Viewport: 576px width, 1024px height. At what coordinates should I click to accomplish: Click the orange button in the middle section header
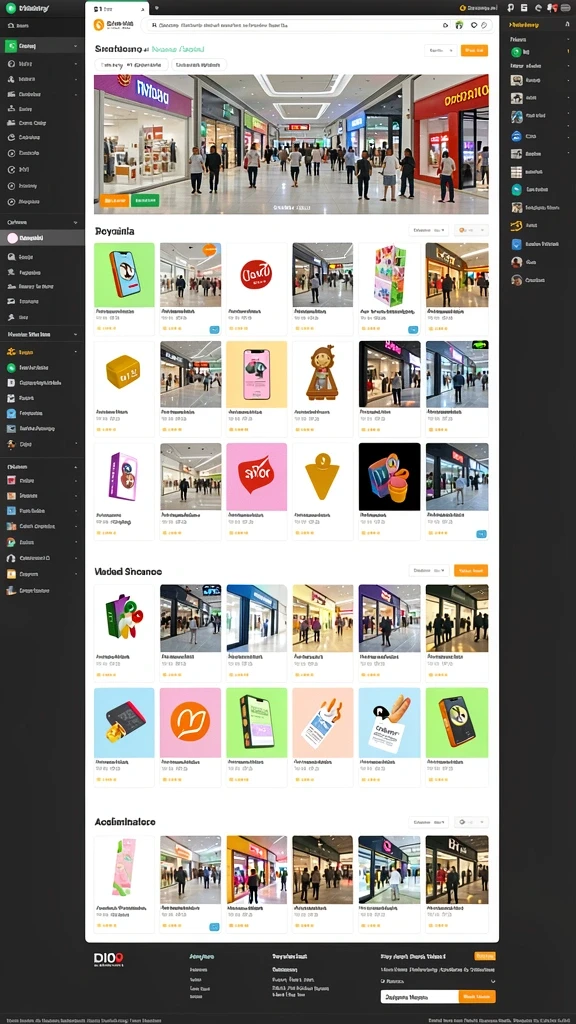click(471, 570)
